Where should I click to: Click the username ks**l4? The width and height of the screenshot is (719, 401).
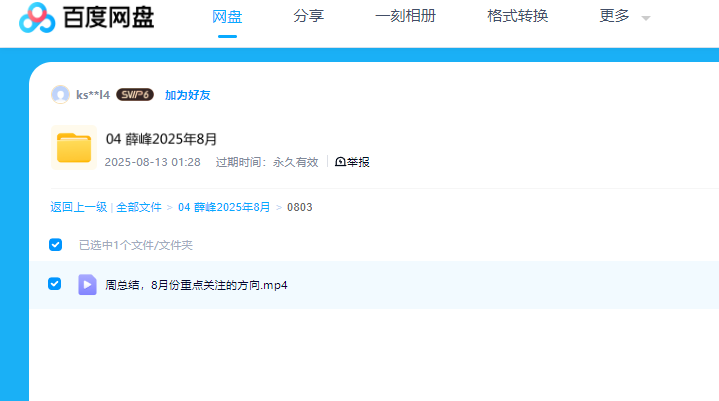tap(93, 95)
